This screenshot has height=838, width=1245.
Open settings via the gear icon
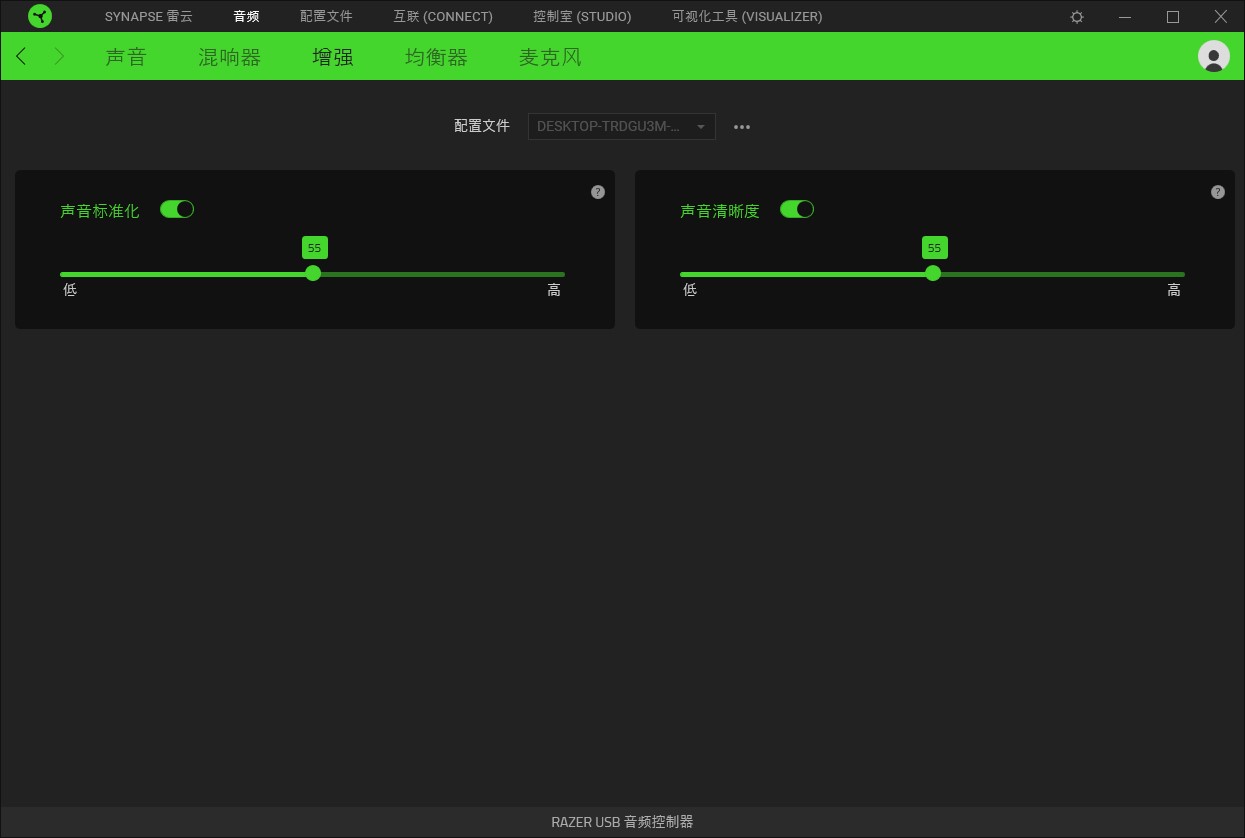click(1077, 17)
